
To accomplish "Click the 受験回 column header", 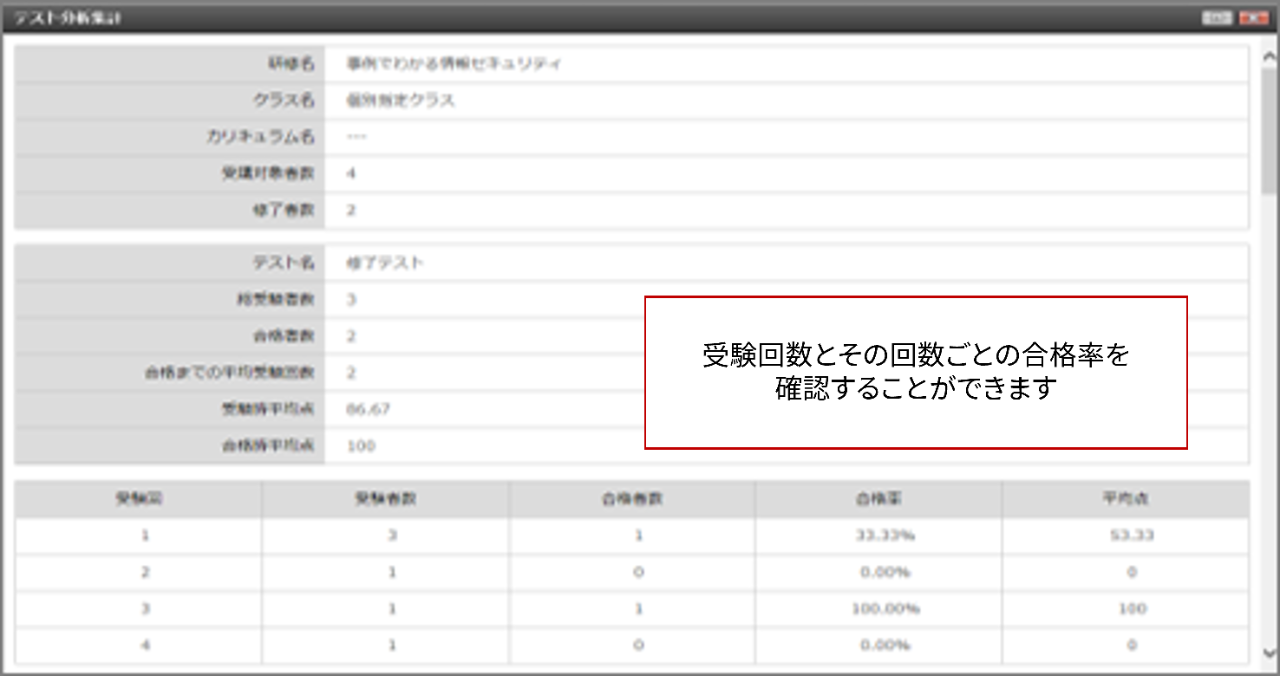I will [x=138, y=499].
